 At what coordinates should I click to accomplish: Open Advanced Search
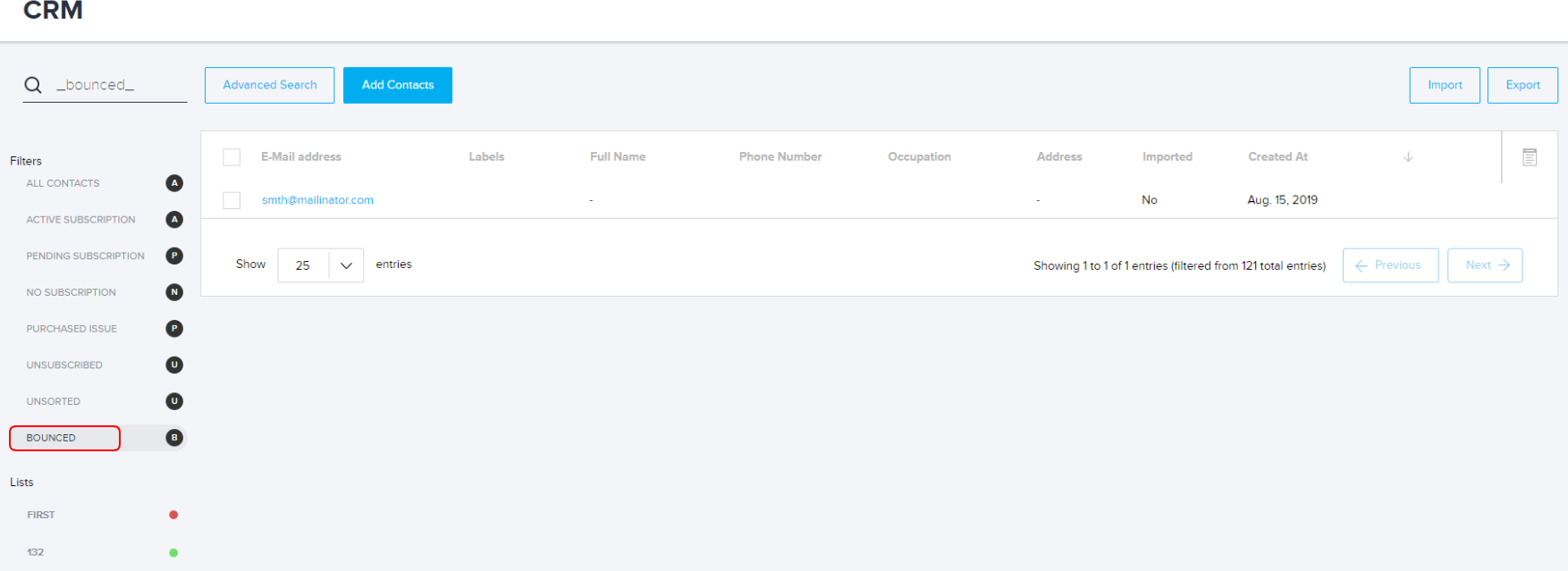tap(269, 85)
